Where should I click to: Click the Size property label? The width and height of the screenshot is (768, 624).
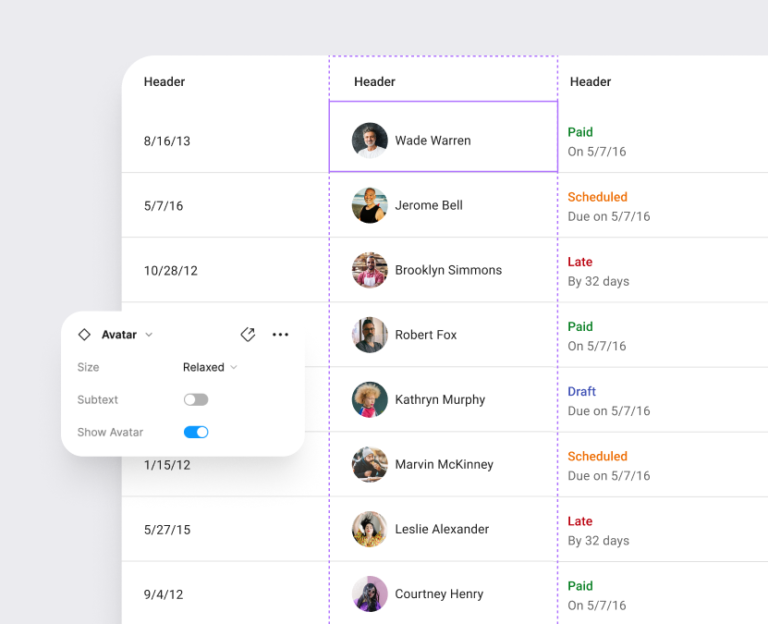click(x=88, y=367)
